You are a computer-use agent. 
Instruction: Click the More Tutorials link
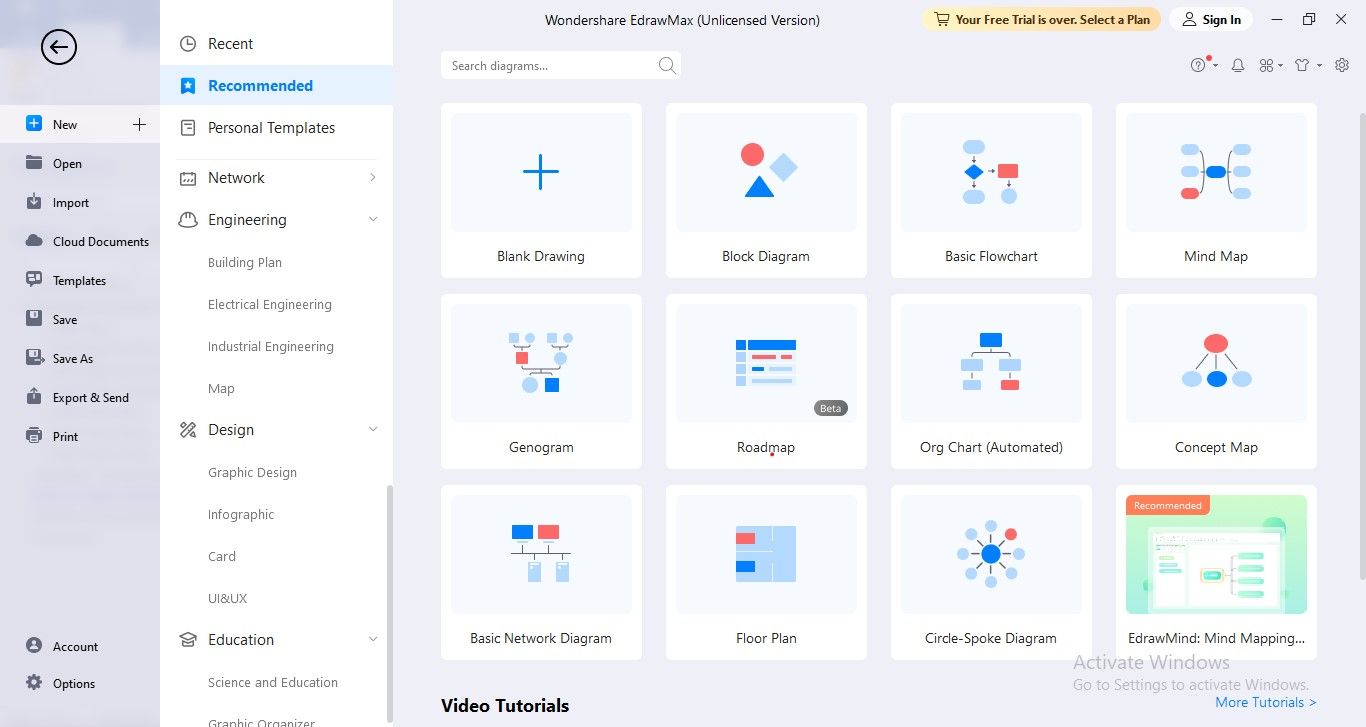click(1266, 702)
